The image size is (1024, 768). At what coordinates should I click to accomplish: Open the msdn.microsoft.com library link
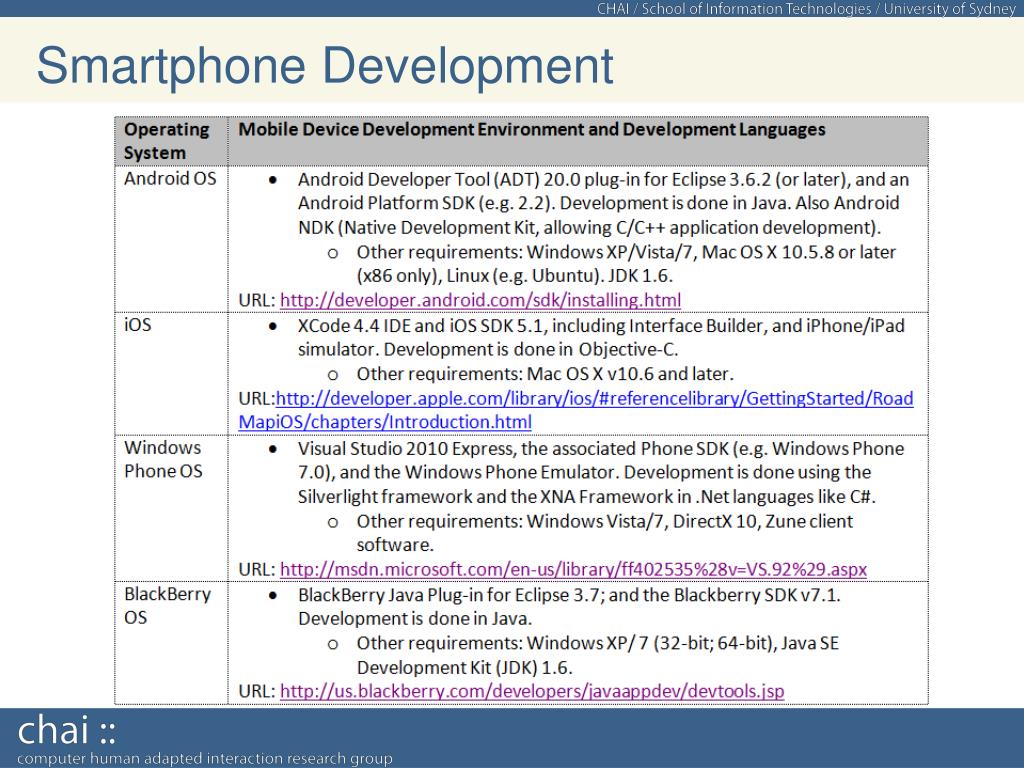coord(573,569)
